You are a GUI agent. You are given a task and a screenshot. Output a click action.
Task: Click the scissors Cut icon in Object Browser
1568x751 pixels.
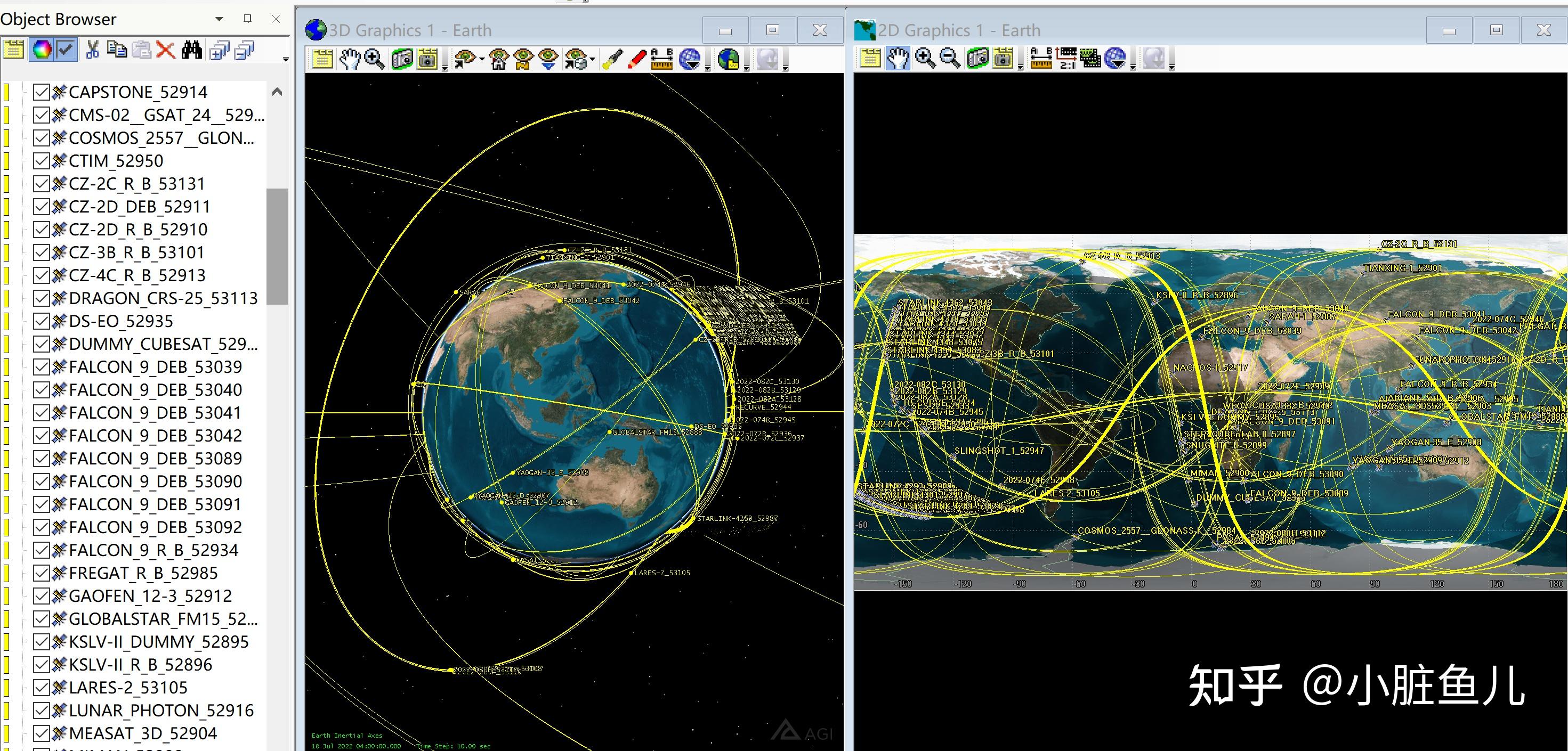pos(93,50)
